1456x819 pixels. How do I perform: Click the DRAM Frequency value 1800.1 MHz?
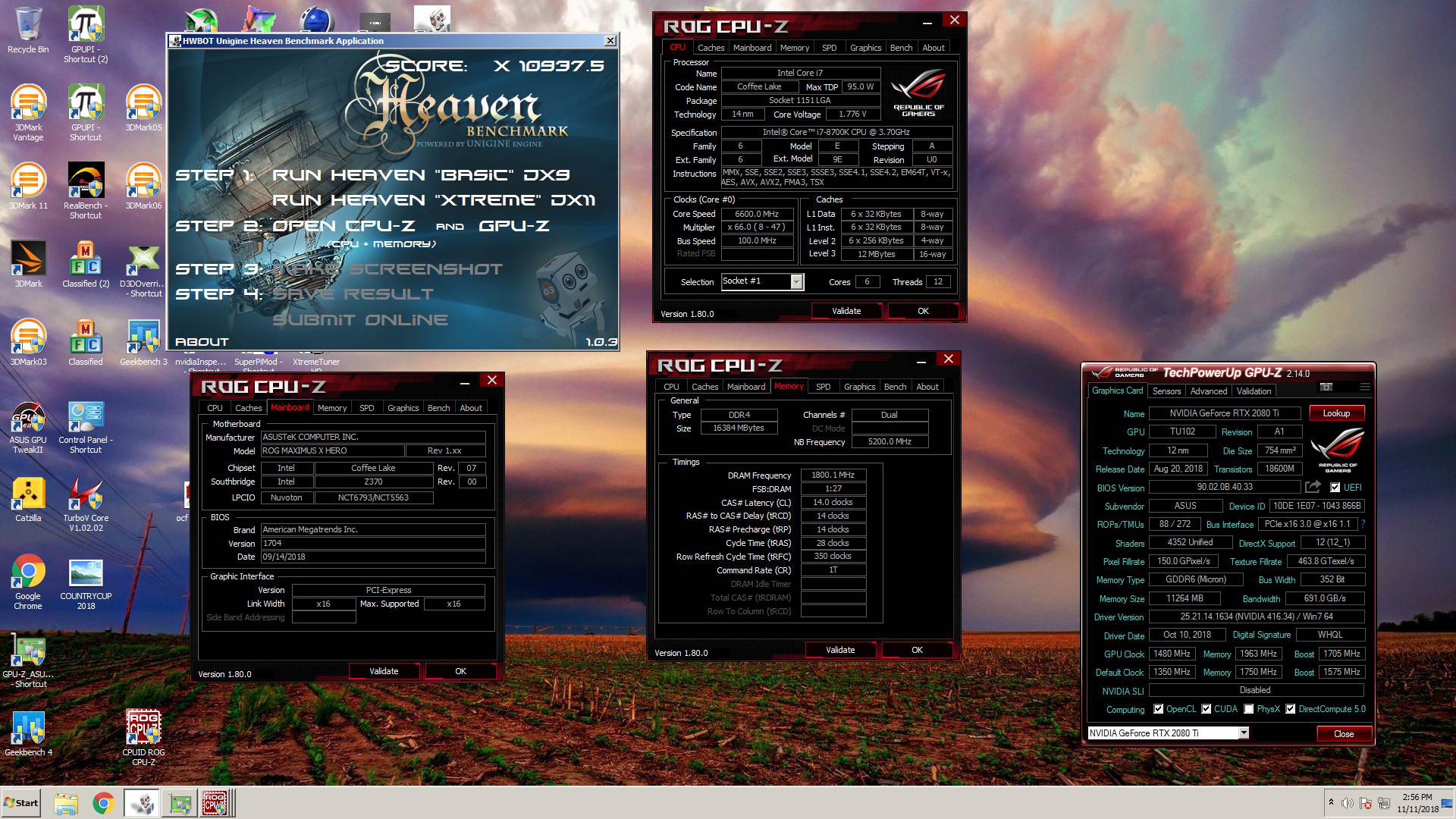[833, 475]
